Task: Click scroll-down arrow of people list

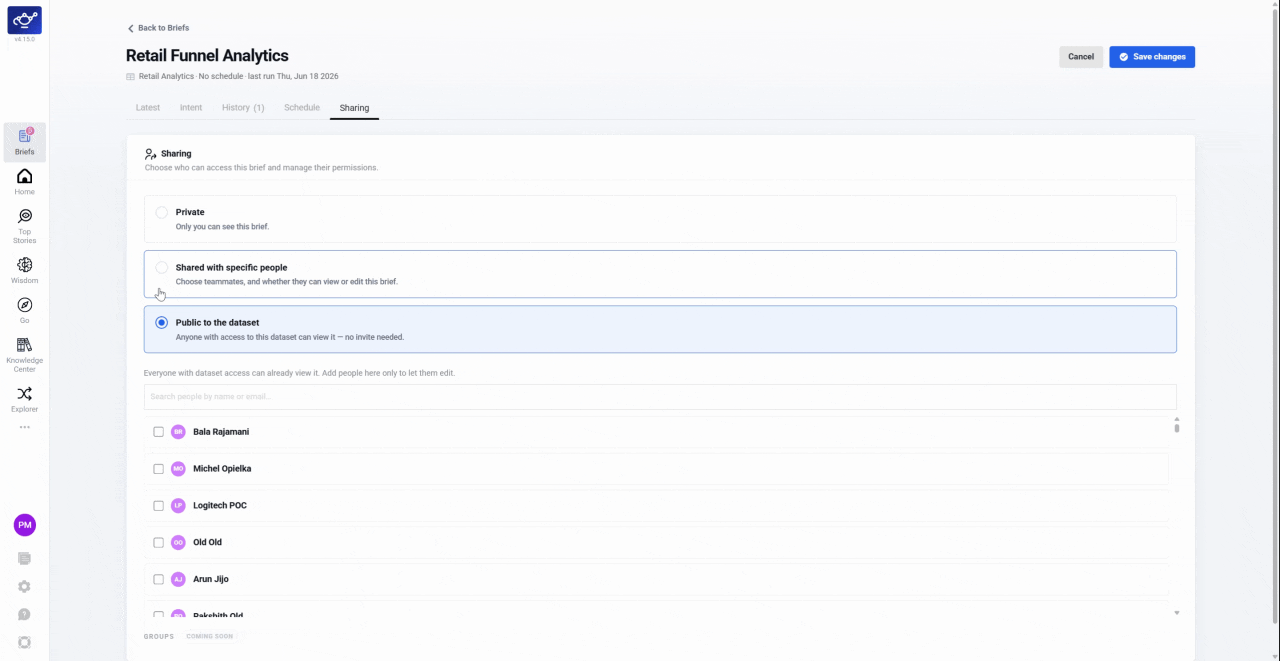Action: point(1177,612)
